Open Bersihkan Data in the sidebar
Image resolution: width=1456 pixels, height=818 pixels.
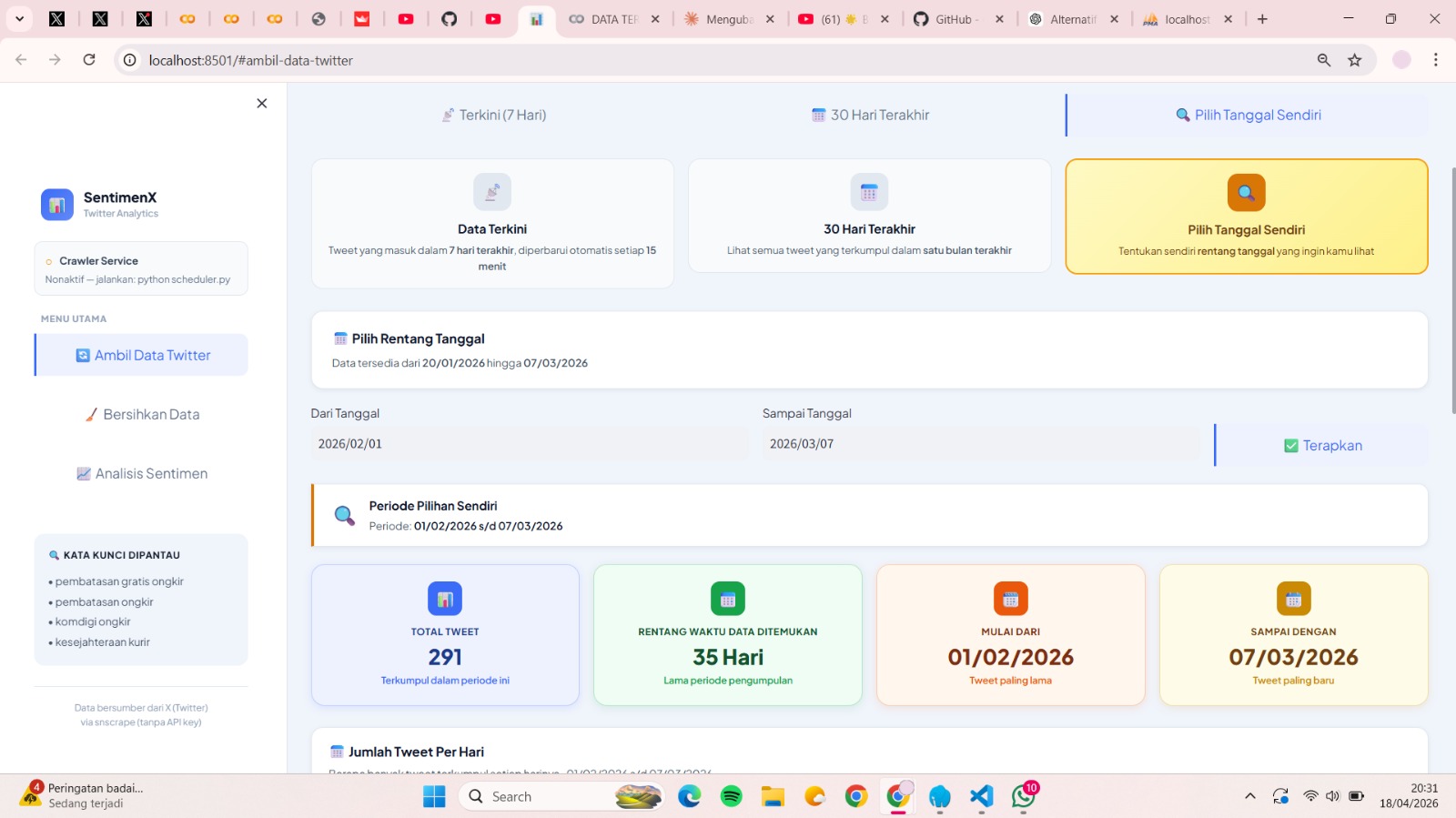point(142,414)
